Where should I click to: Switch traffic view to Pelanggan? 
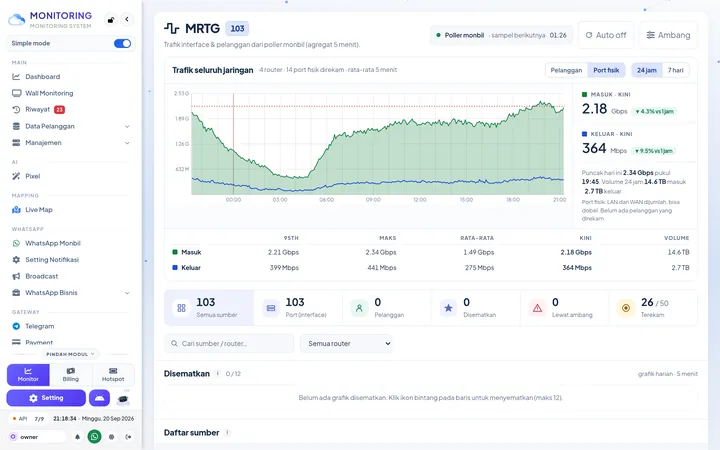tap(566, 70)
